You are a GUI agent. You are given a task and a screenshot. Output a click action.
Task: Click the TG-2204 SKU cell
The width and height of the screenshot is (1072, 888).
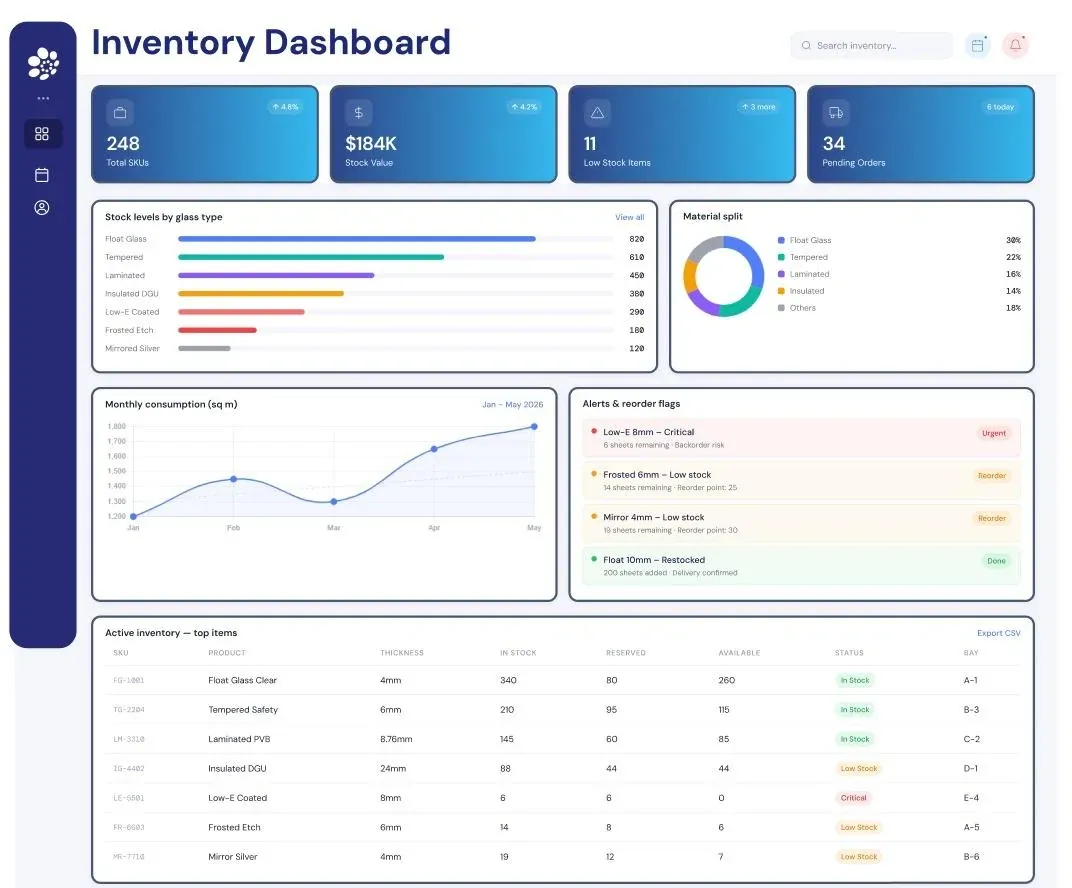[x=129, y=710]
